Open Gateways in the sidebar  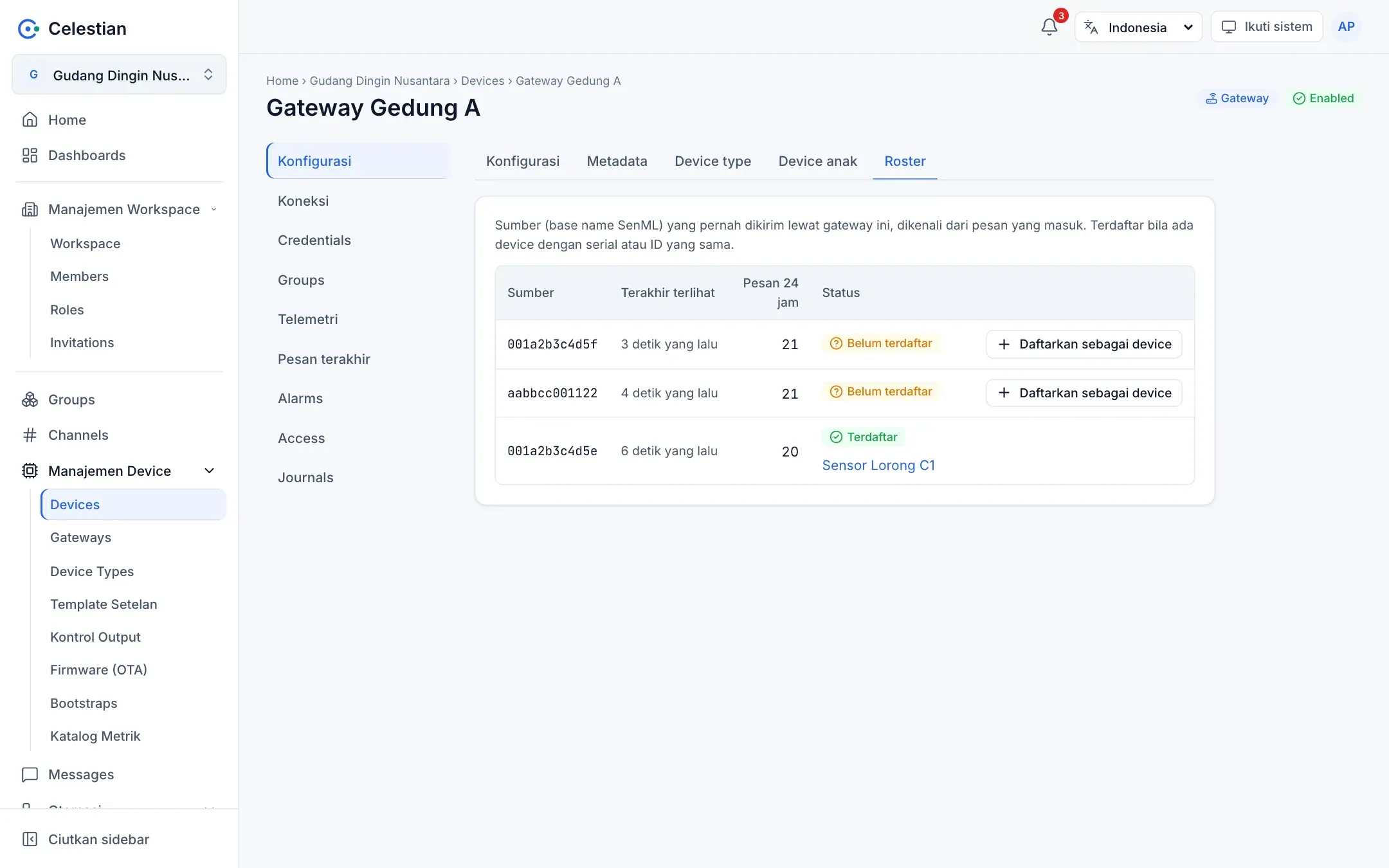(x=133, y=538)
